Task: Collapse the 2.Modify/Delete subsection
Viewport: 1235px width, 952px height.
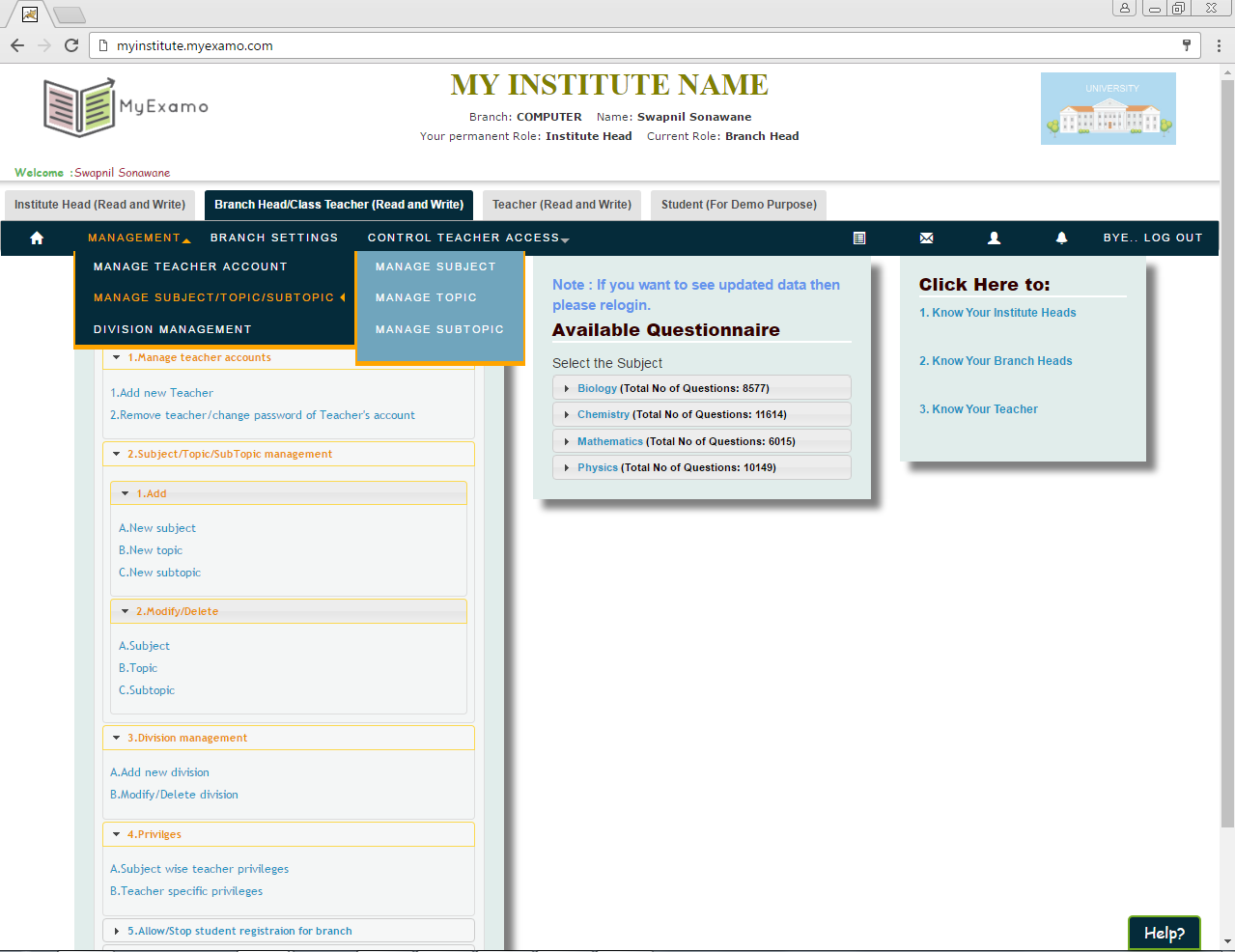Action: tap(289, 611)
